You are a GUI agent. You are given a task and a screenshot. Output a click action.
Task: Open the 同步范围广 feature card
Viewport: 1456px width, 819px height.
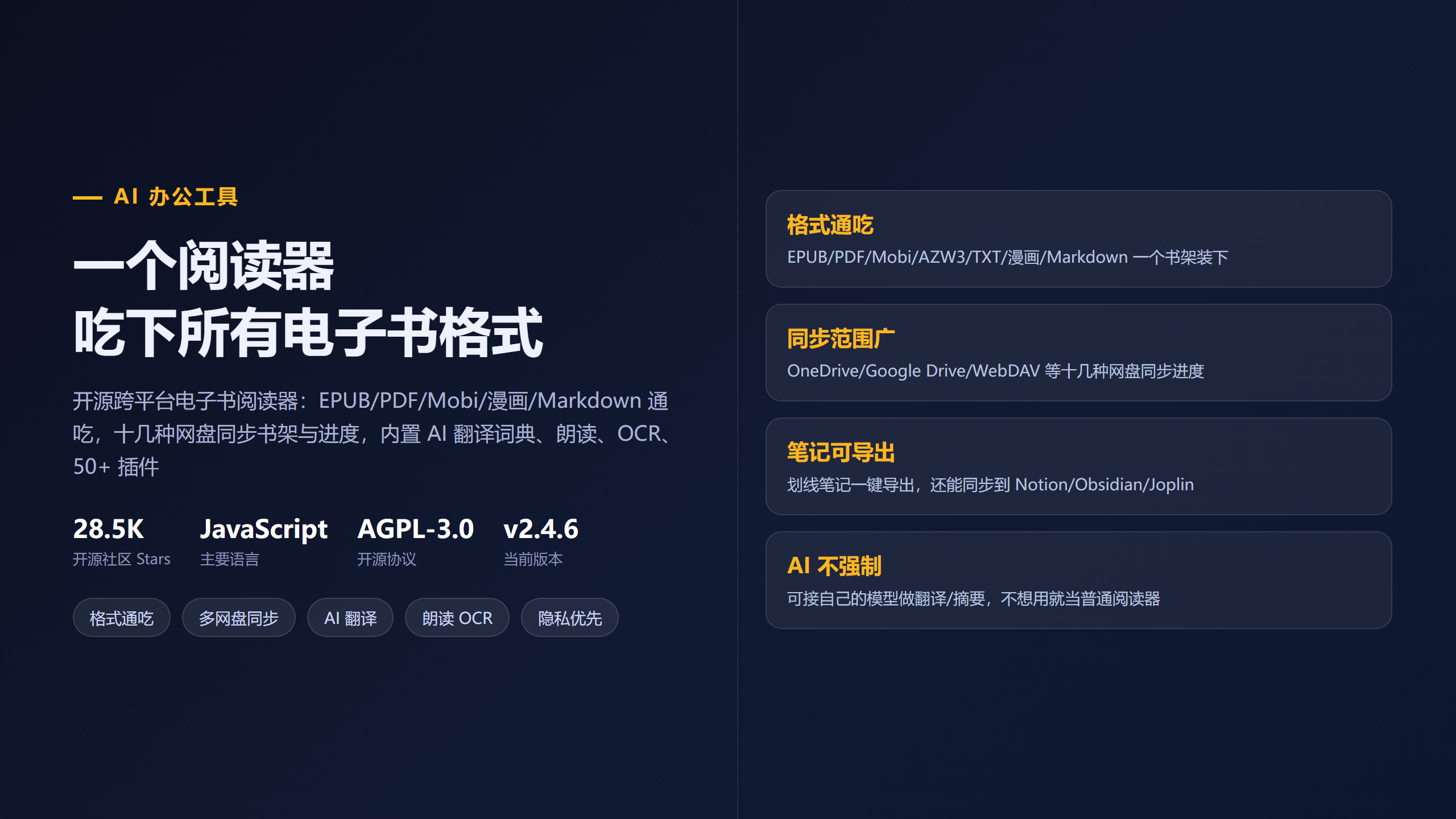[1078, 353]
